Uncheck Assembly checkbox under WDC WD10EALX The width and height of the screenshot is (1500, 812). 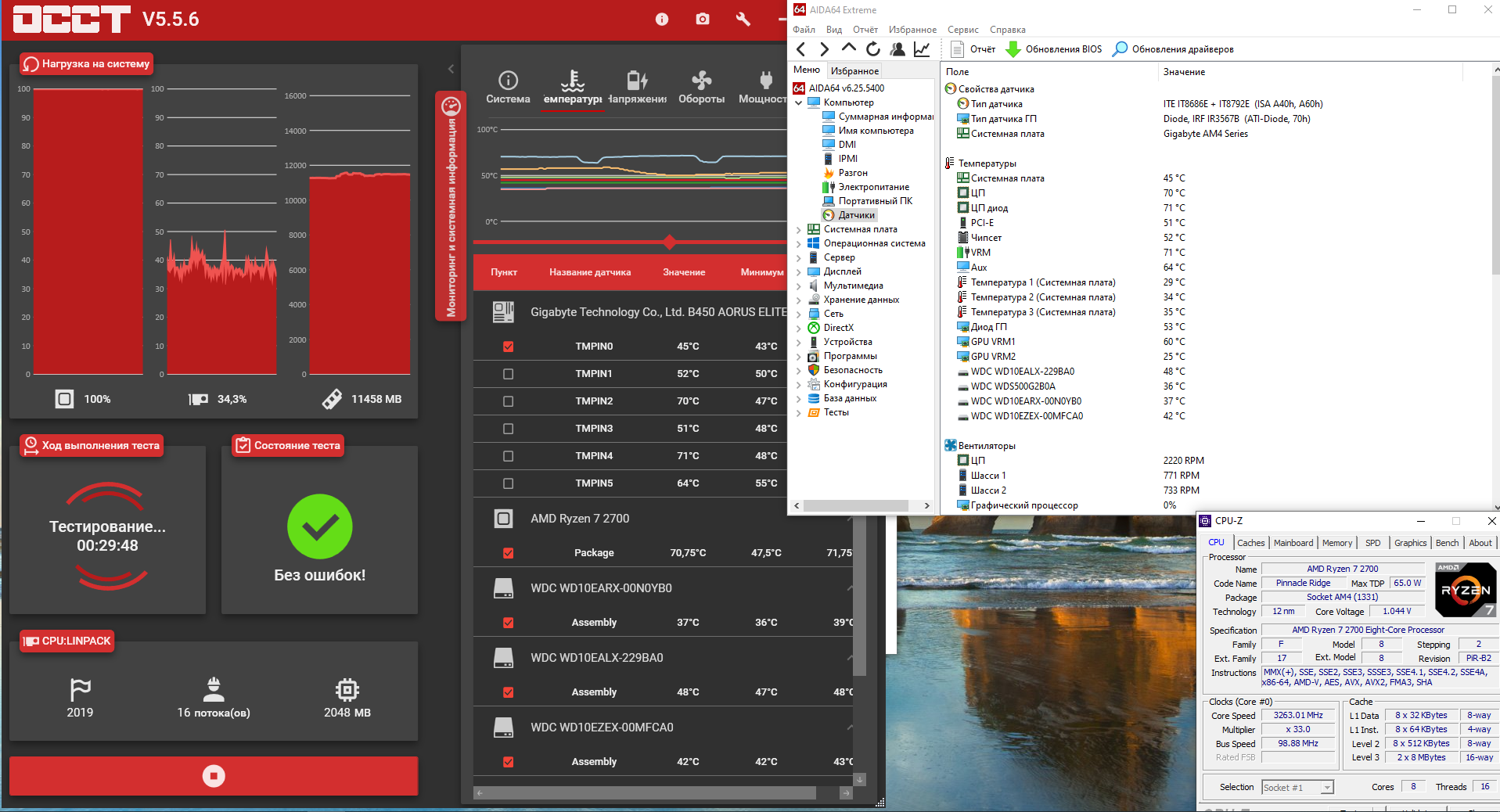(508, 692)
